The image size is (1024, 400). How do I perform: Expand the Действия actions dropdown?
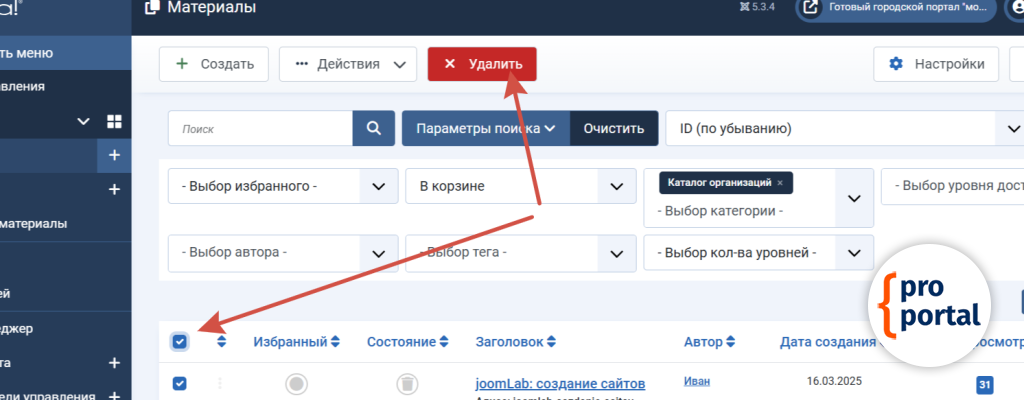point(347,64)
